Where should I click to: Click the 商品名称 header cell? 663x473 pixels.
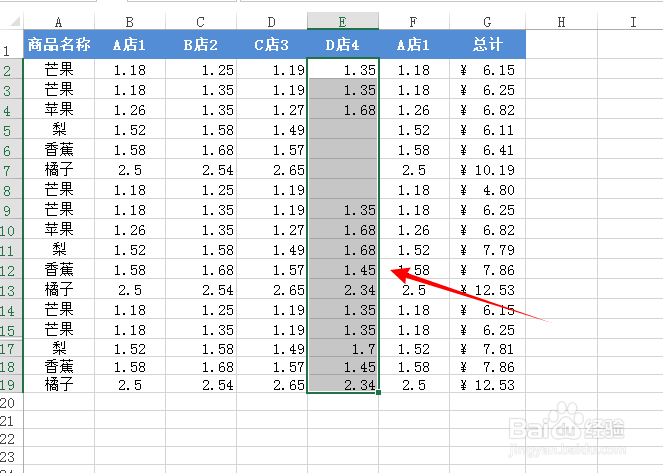[59, 44]
